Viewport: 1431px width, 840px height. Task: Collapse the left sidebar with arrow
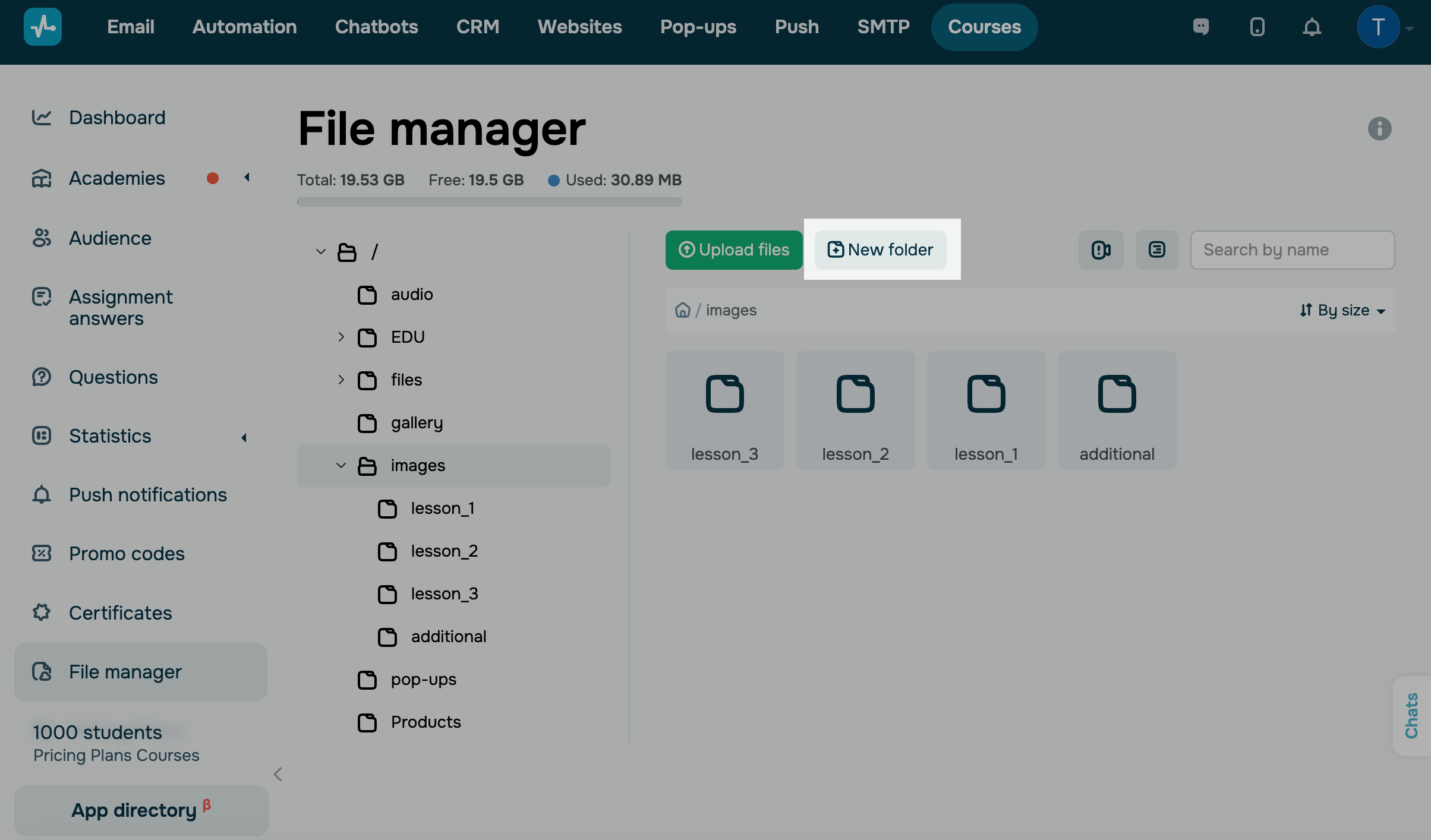pyautogui.click(x=278, y=774)
